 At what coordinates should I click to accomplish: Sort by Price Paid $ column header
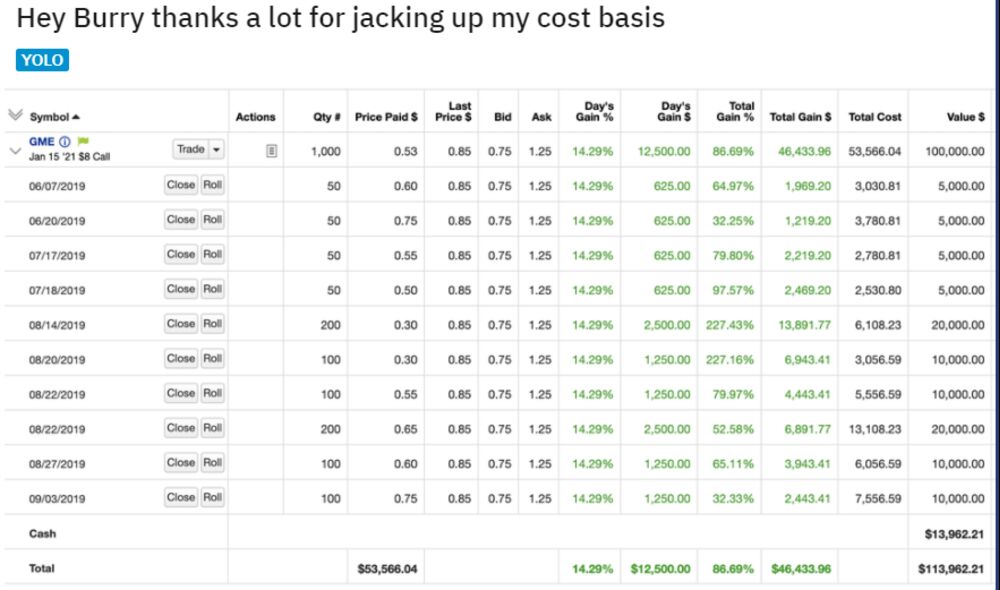386,117
